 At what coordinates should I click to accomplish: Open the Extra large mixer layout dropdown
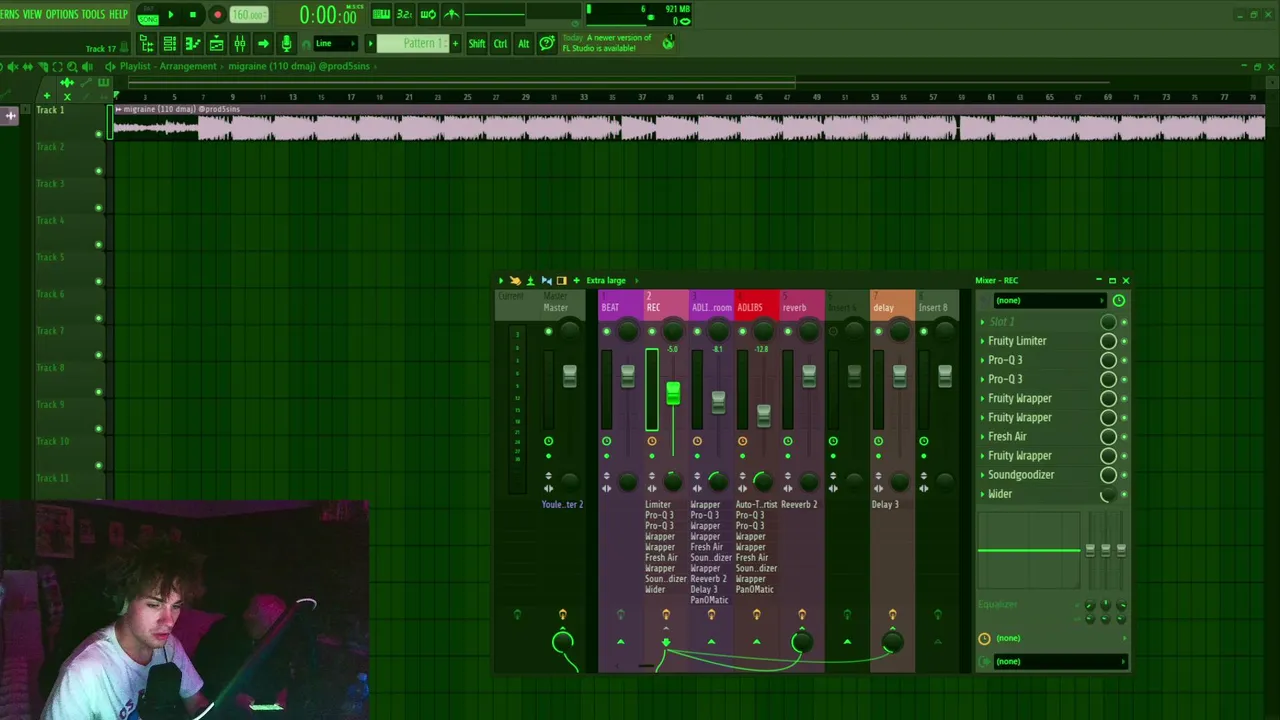pyautogui.click(x=606, y=281)
